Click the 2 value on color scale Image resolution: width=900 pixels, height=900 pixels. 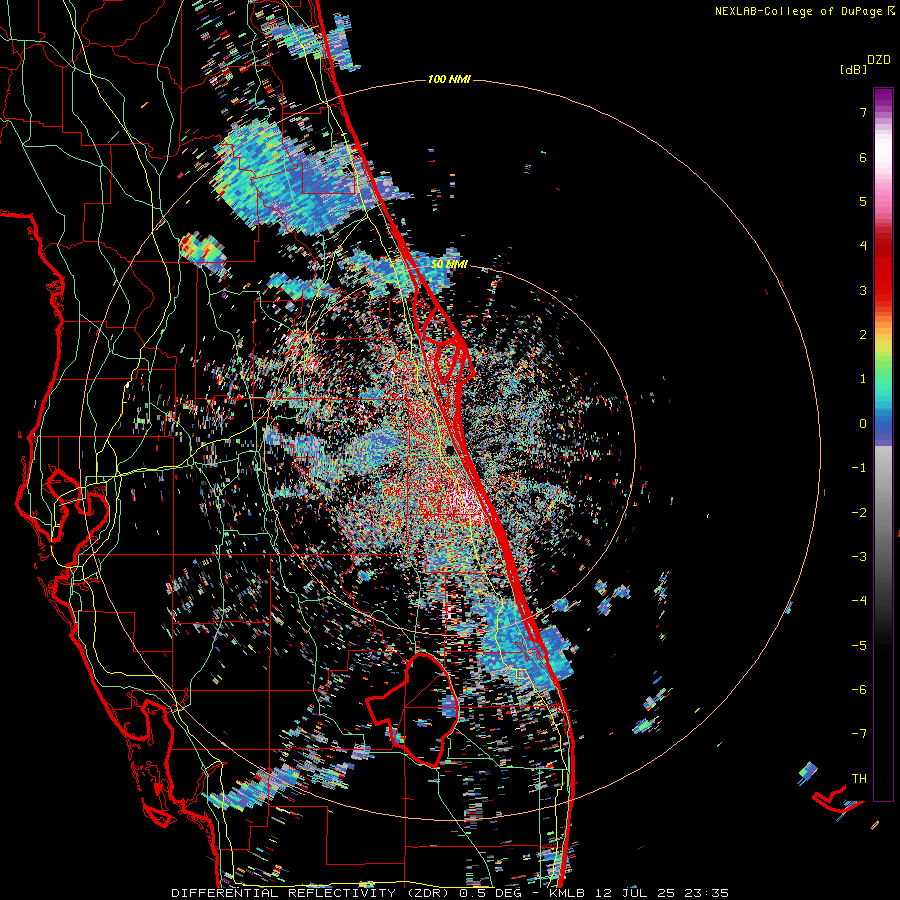point(863,335)
